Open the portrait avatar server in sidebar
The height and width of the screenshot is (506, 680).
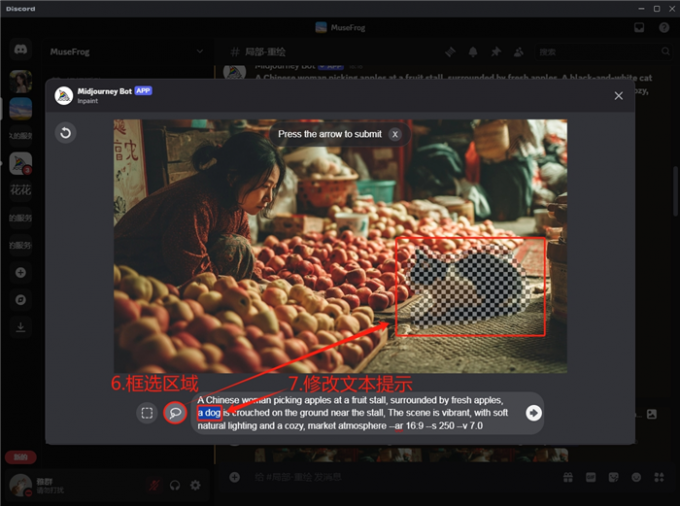[x=20, y=81]
